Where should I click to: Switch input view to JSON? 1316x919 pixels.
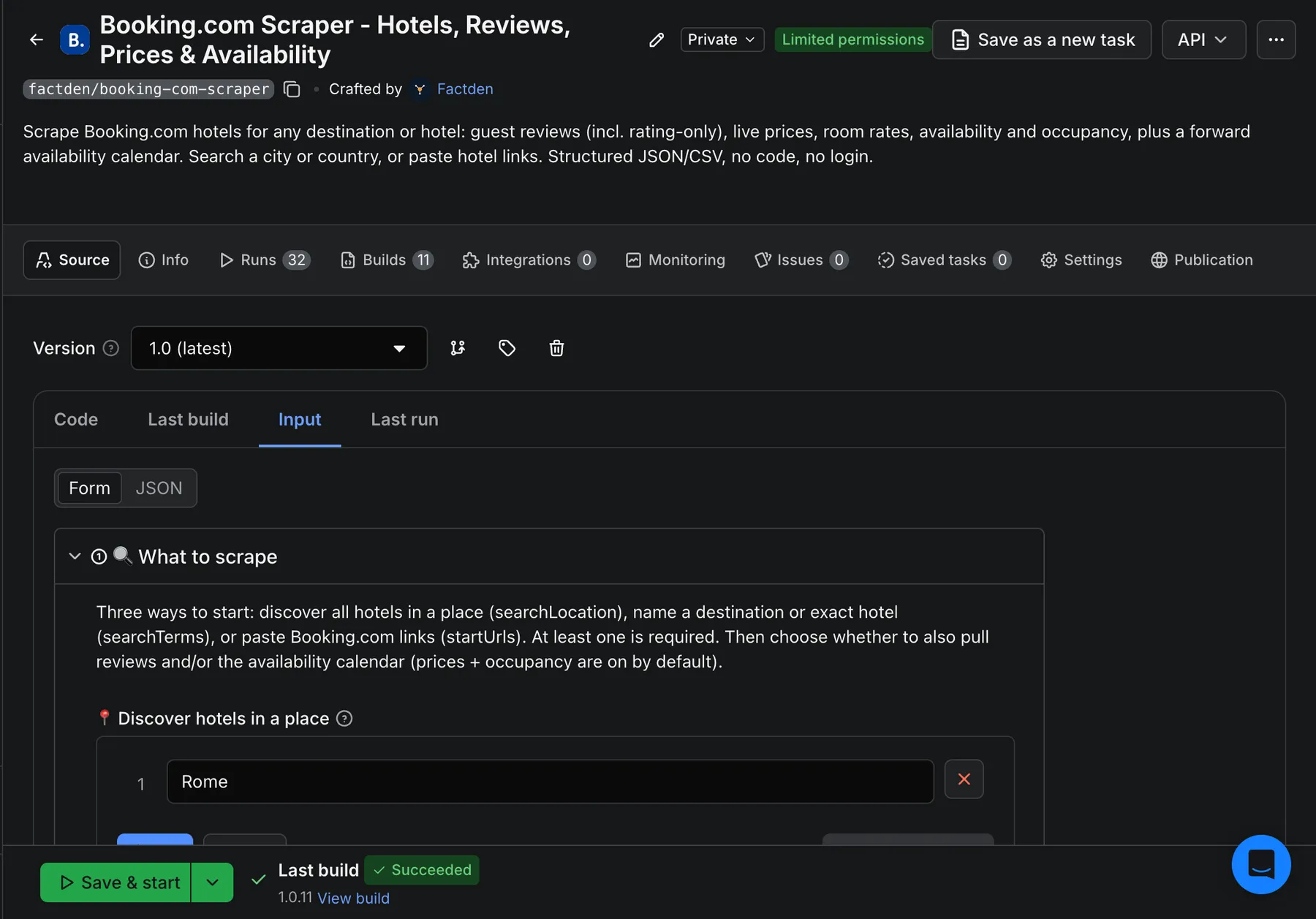click(159, 488)
